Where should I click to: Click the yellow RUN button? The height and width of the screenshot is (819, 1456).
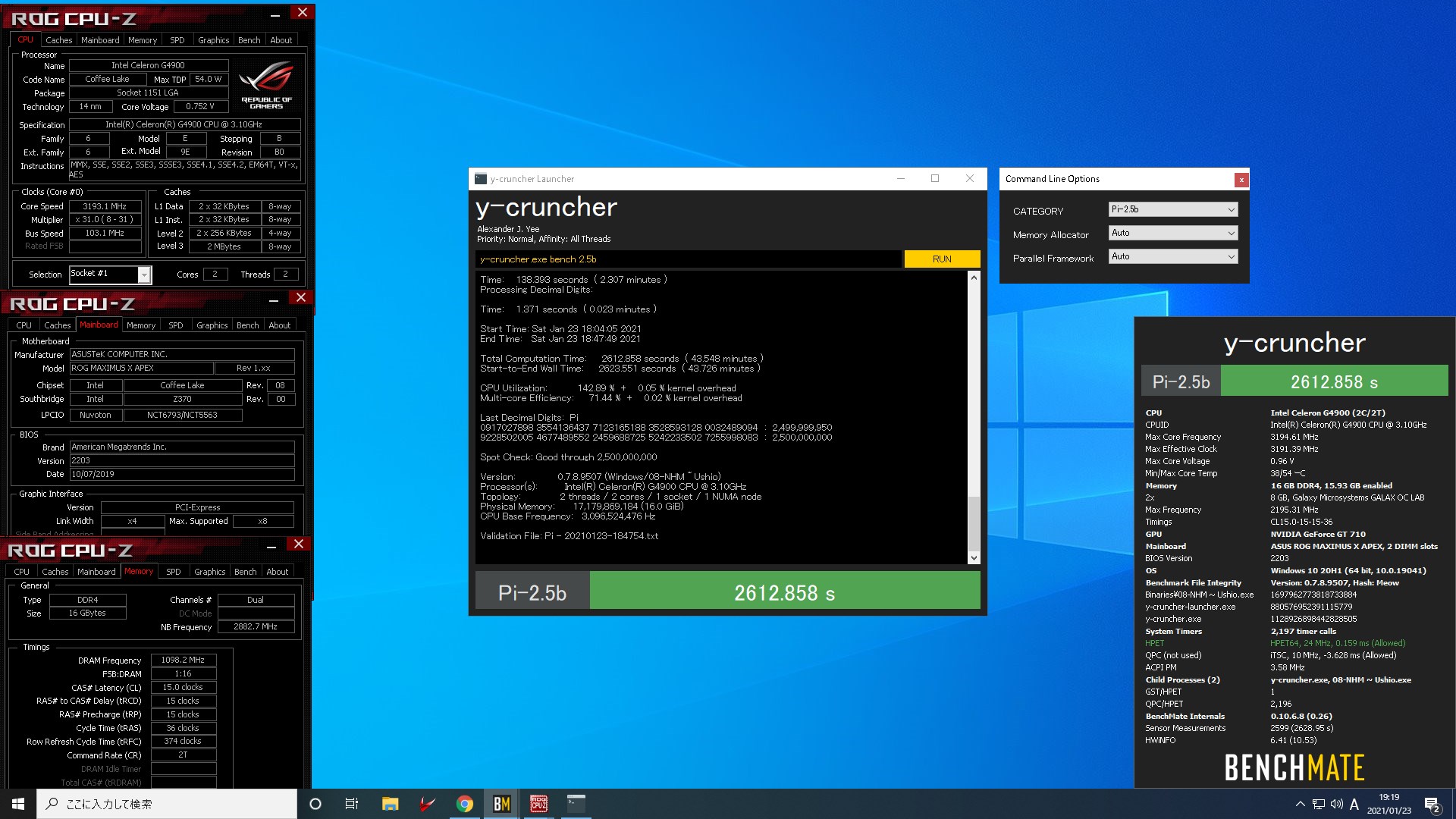942,259
